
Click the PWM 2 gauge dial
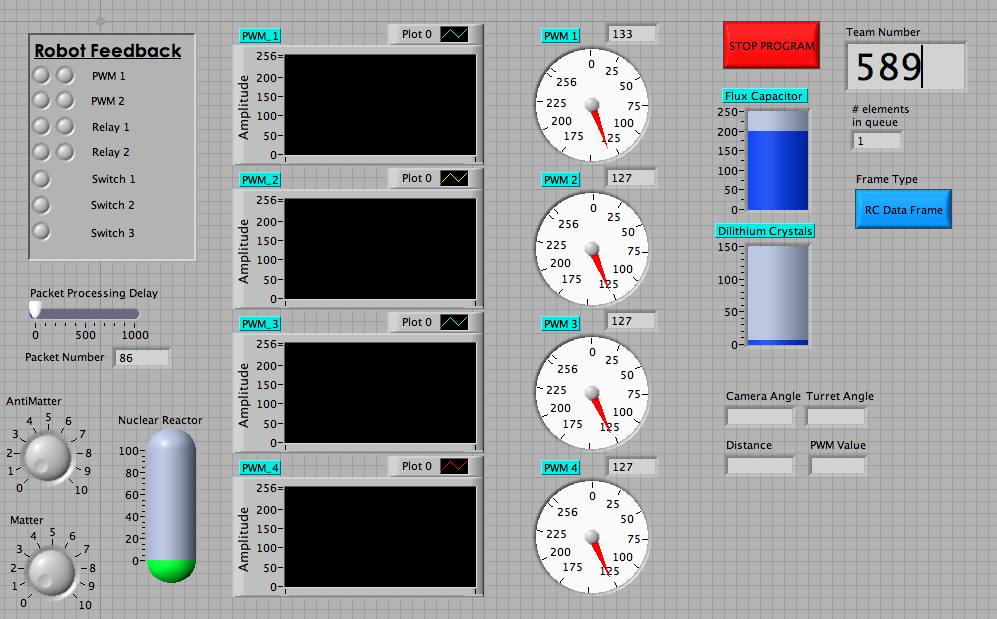tap(591, 248)
